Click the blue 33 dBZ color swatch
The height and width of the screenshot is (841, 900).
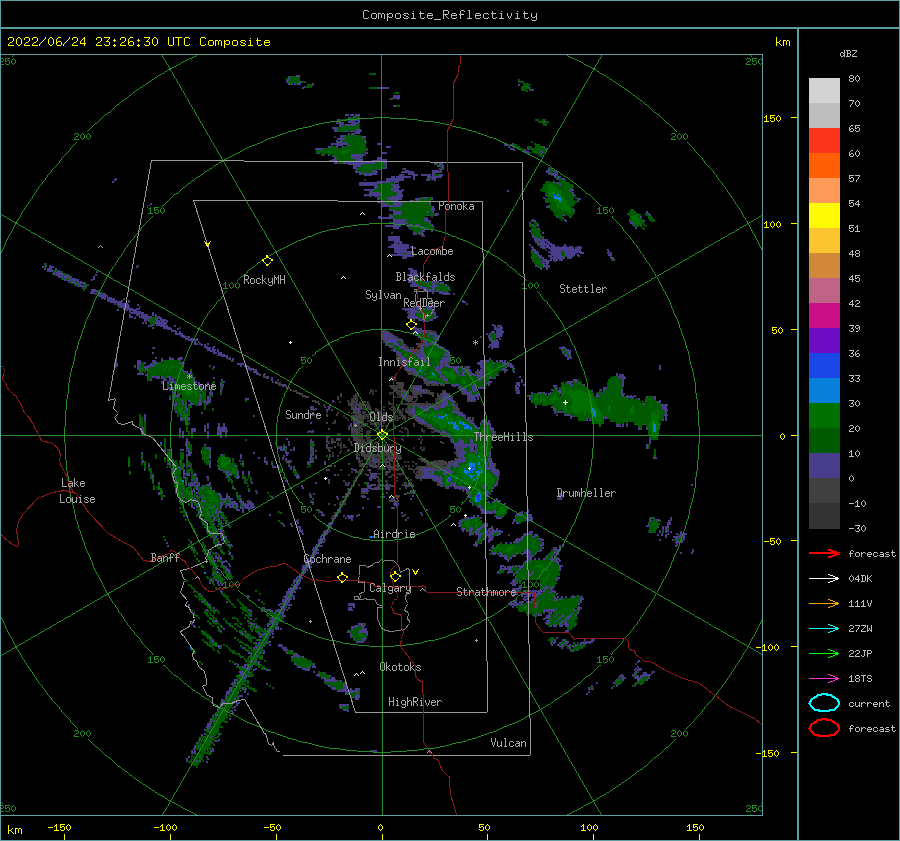[x=824, y=365]
